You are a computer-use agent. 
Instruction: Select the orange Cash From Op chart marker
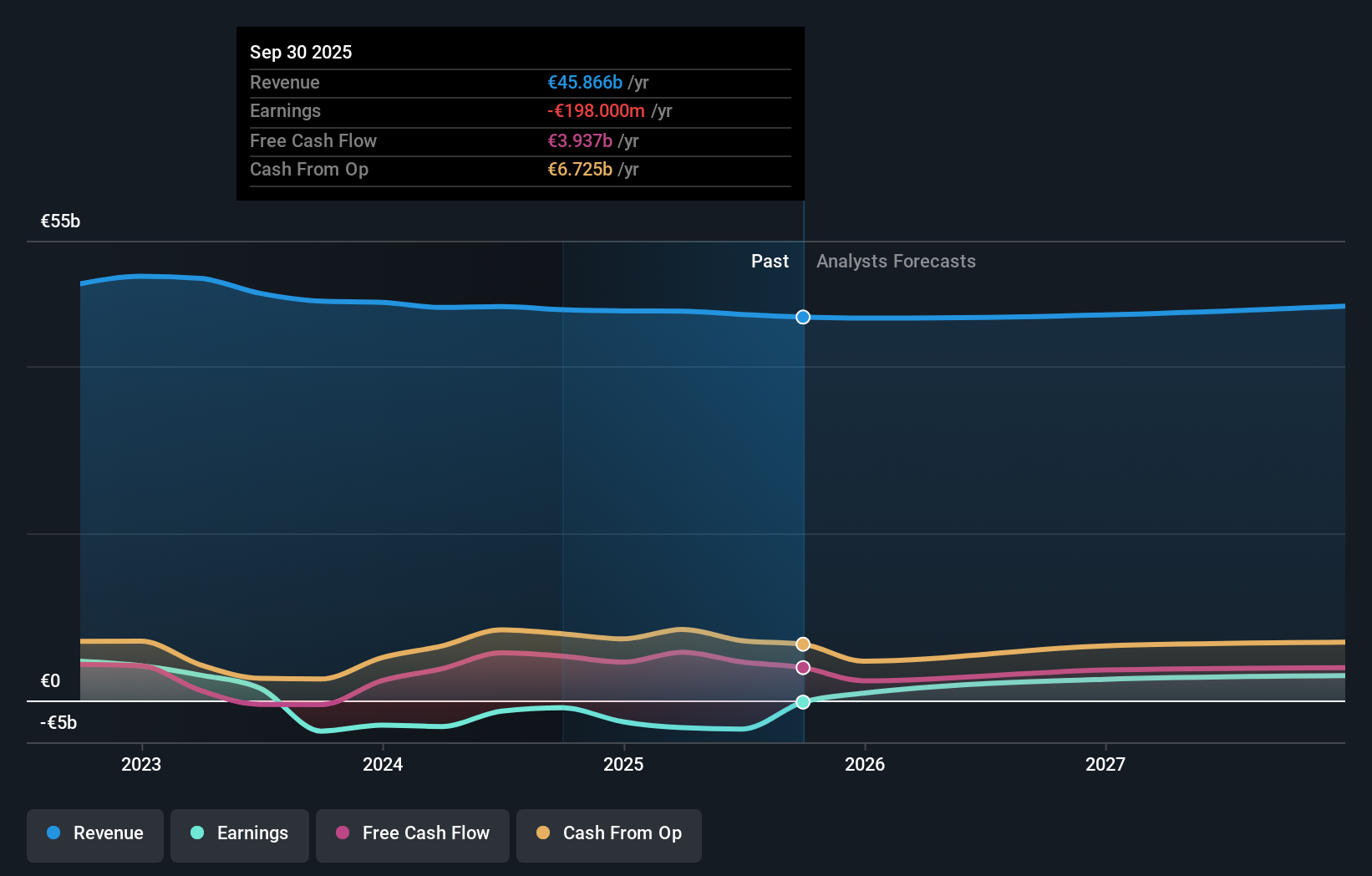coord(802,644)
